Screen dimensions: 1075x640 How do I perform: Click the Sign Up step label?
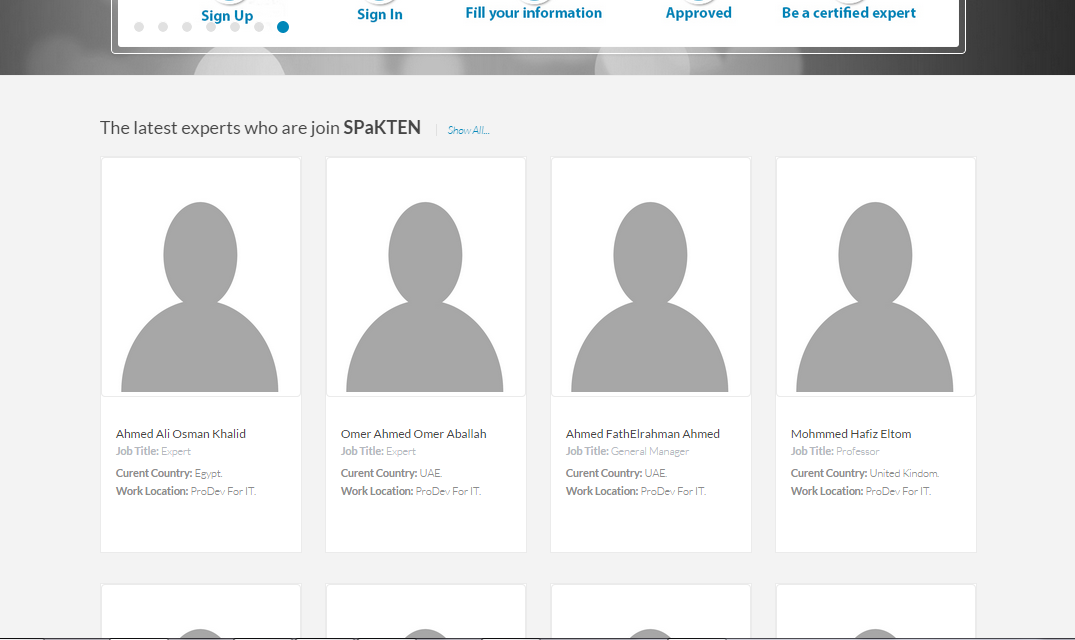pyautogui.click(x=227, y=15)
